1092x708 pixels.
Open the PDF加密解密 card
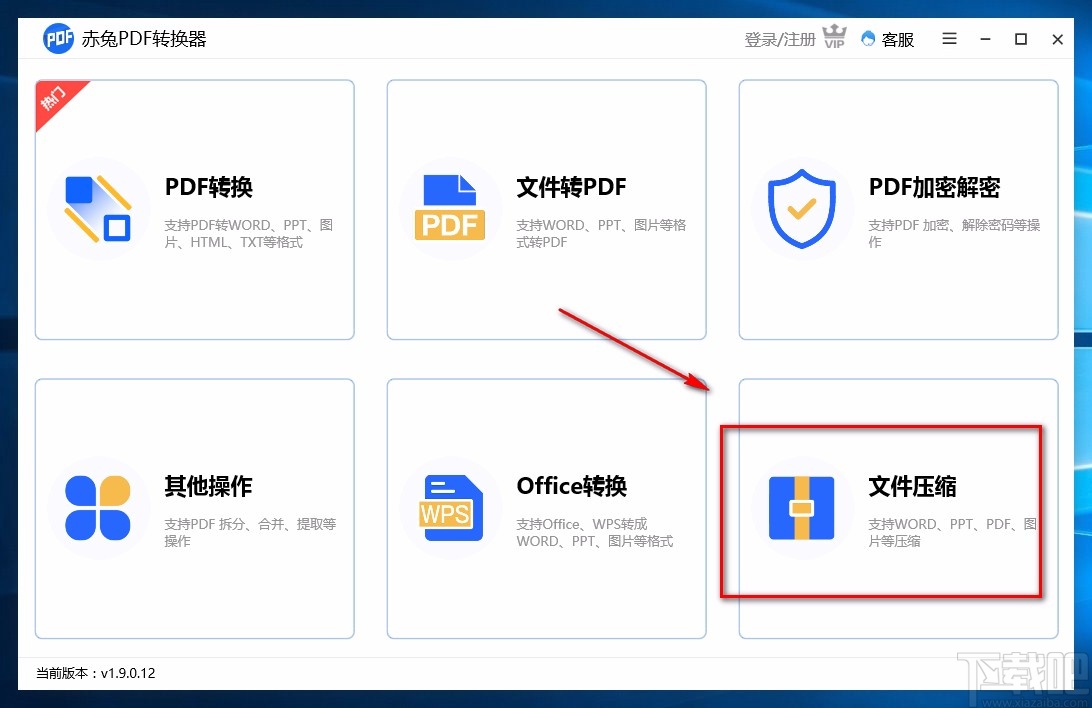(898, 208)
